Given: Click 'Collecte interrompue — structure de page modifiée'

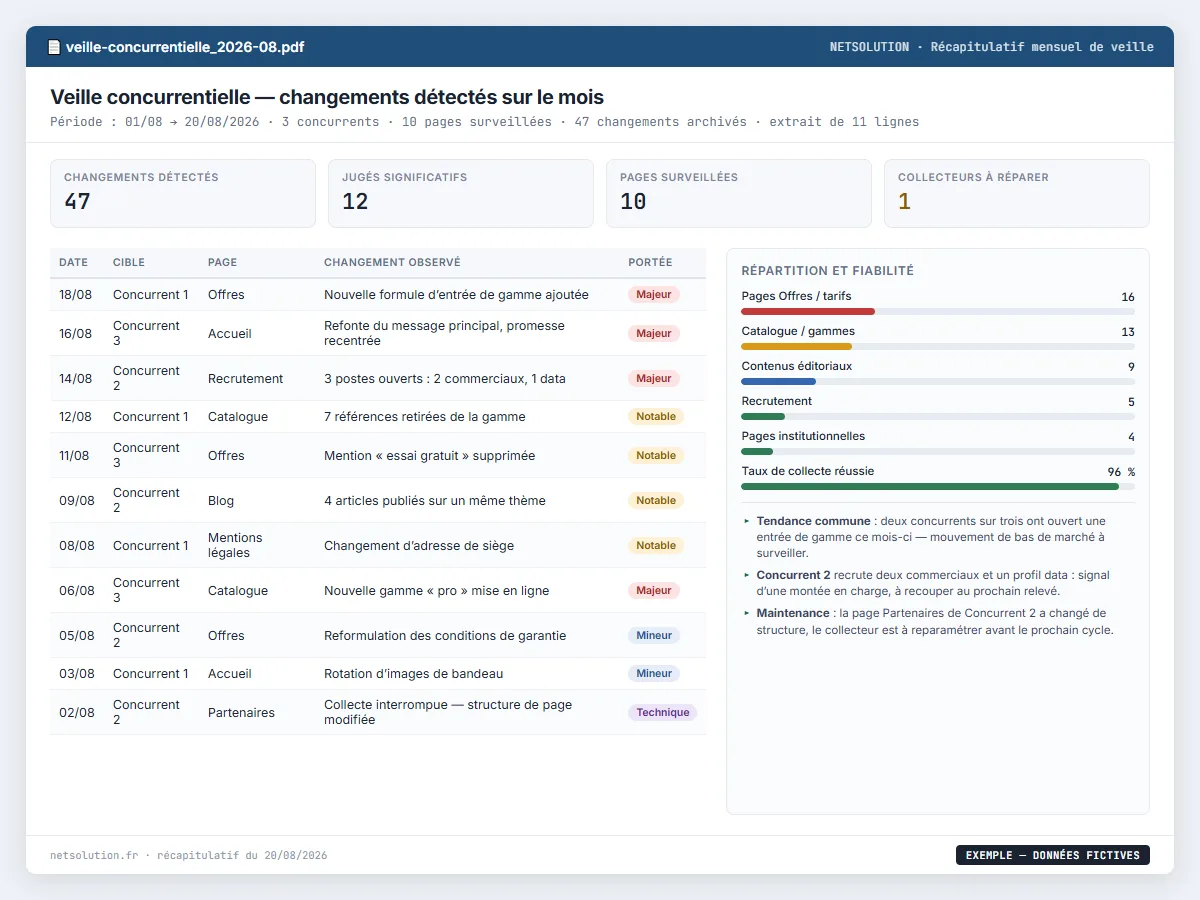Looking at the screenshot, I should (448, 712).
